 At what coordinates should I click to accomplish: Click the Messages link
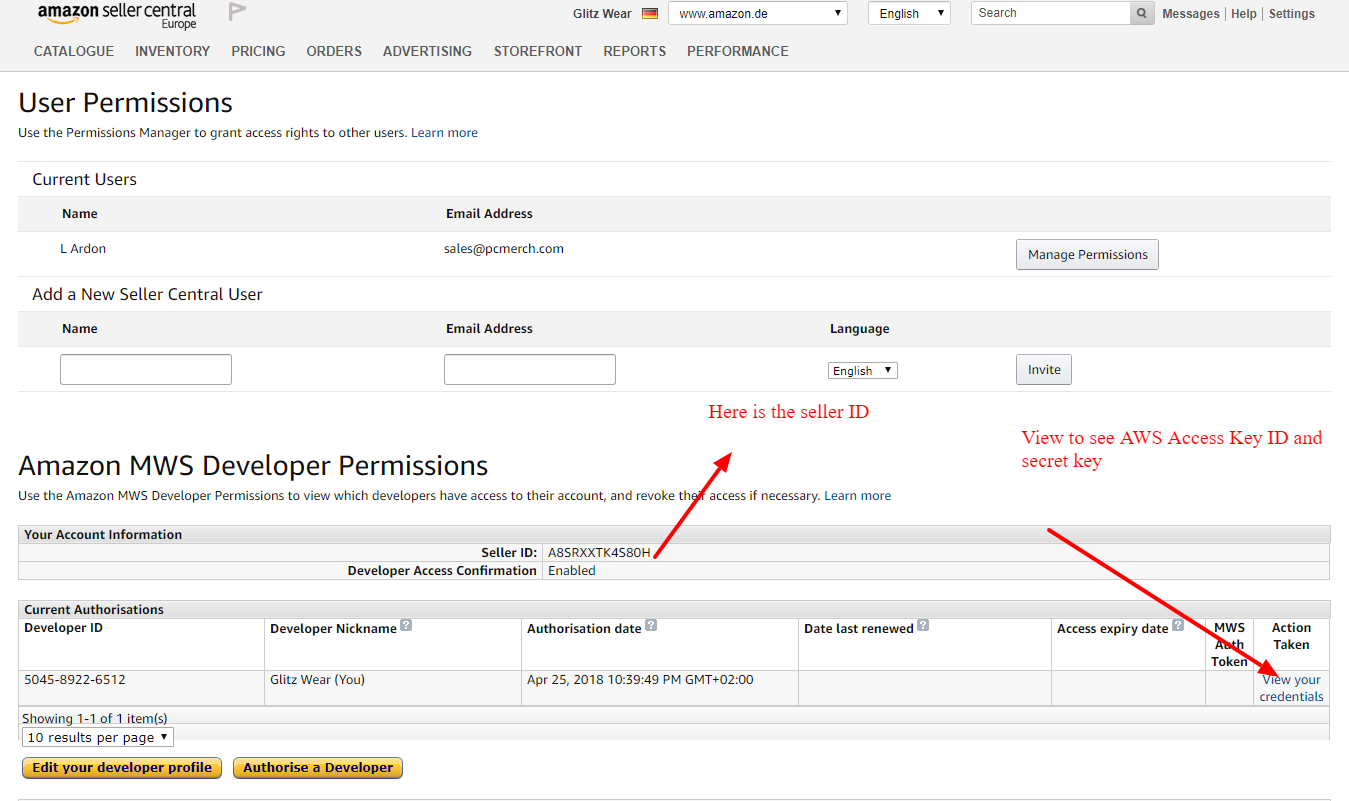tap(1191, 14)
